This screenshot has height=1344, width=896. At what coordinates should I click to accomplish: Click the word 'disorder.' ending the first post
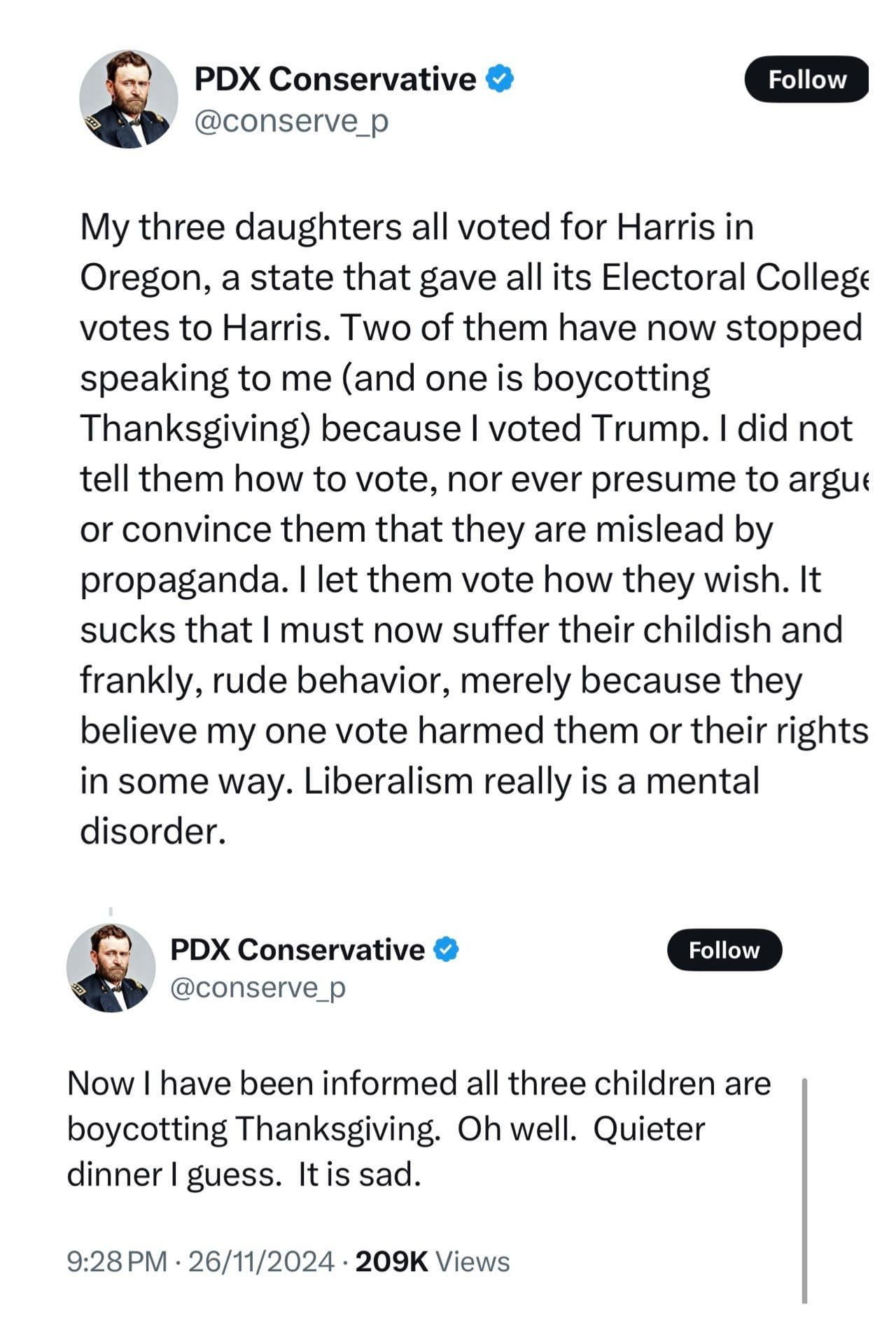(x=153, y=831)
